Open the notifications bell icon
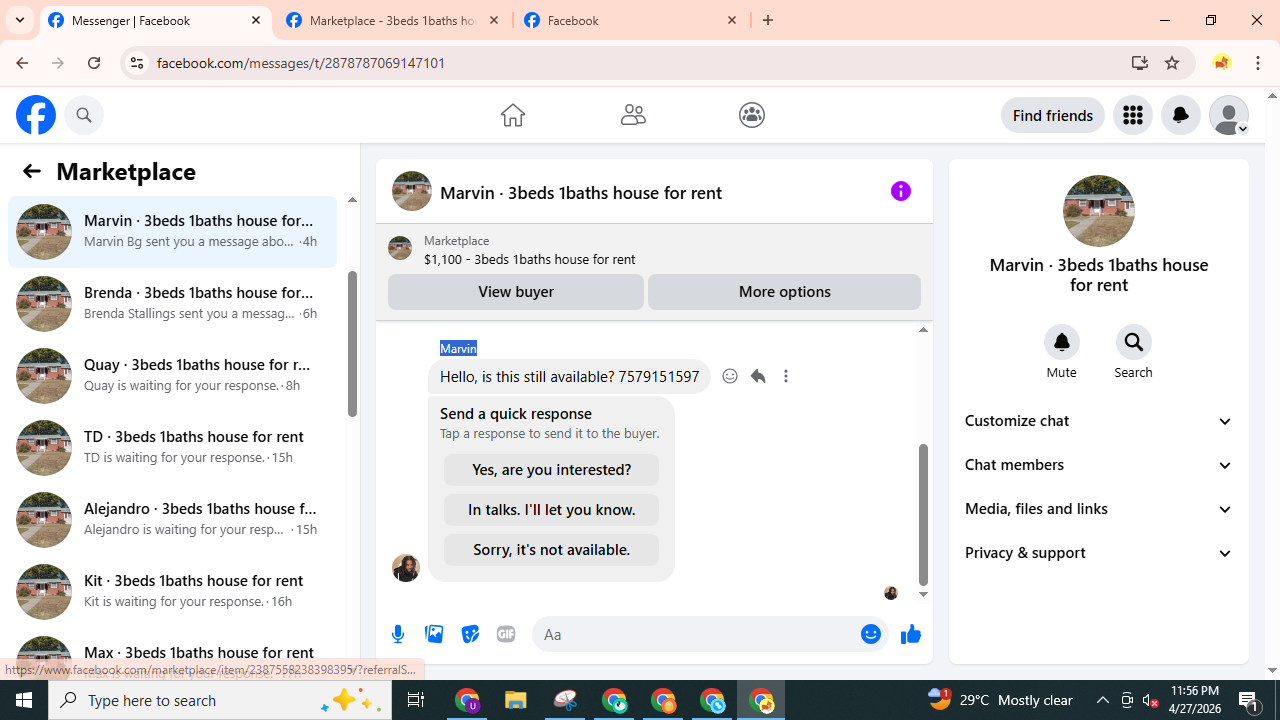 (x=1181, y=115)
